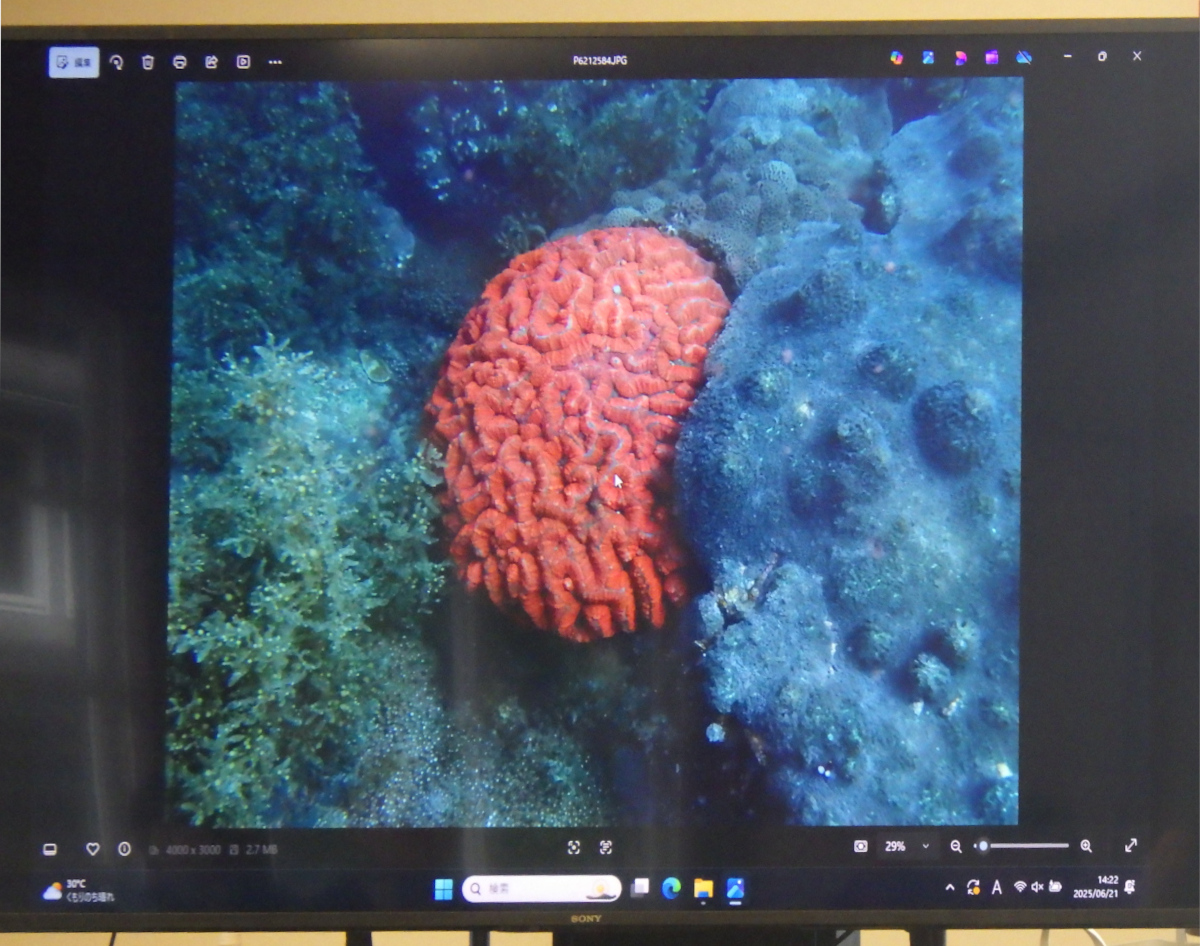This screenshot has height=946, width=1200.
Task: Toggle the filmstrip view at bottom left
Action: [50, 849]
